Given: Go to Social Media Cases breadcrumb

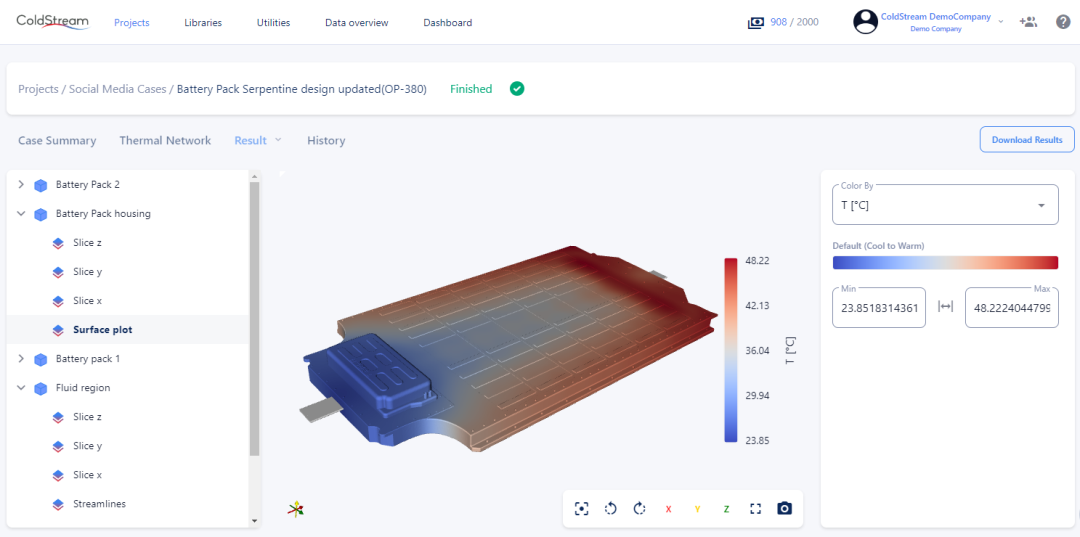Looking at the screenshot, I should click(x=117, y=89).
